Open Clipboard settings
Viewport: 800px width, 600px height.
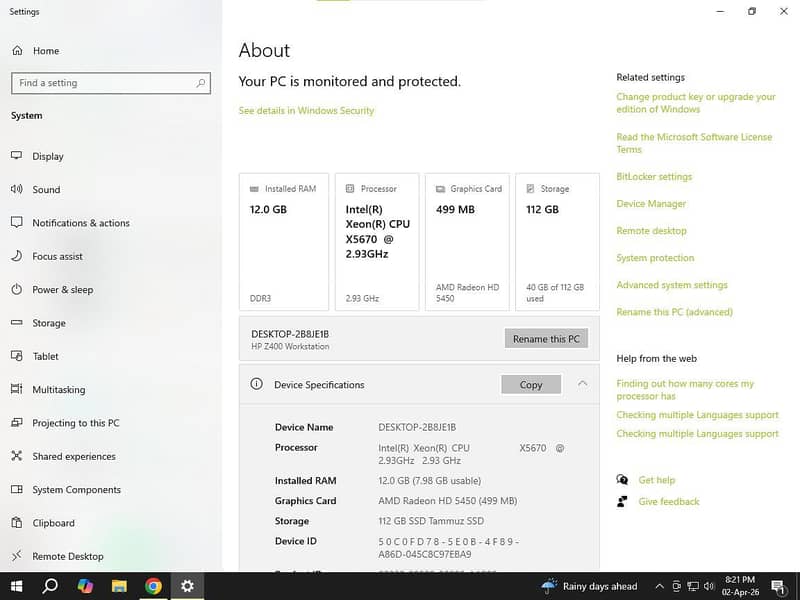click(53, 523)
